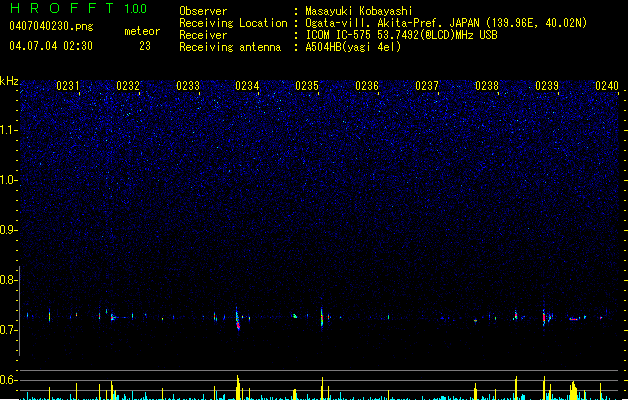Image resolution: width=629 pixels, height=400 pixels.
Task: Click the date stamp 04.07.04 02:30
Action: pos(51,46)
